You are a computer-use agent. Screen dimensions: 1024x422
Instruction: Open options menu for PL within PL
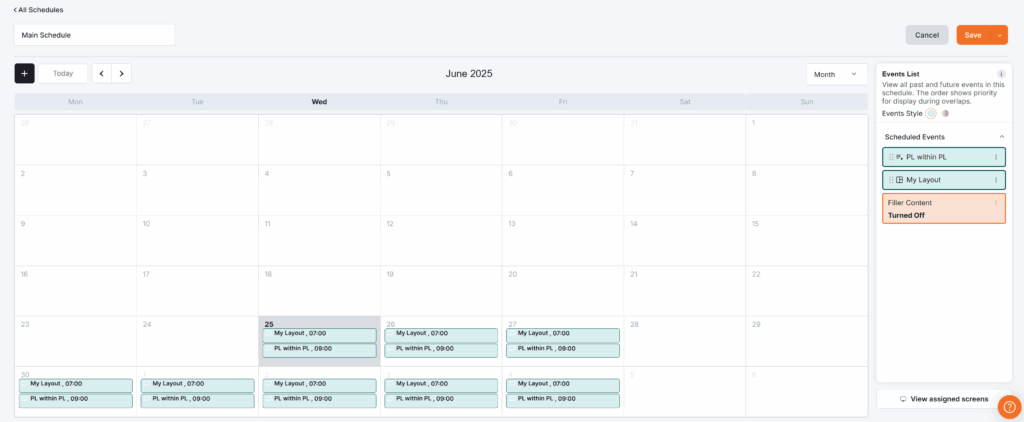point(996,157)
